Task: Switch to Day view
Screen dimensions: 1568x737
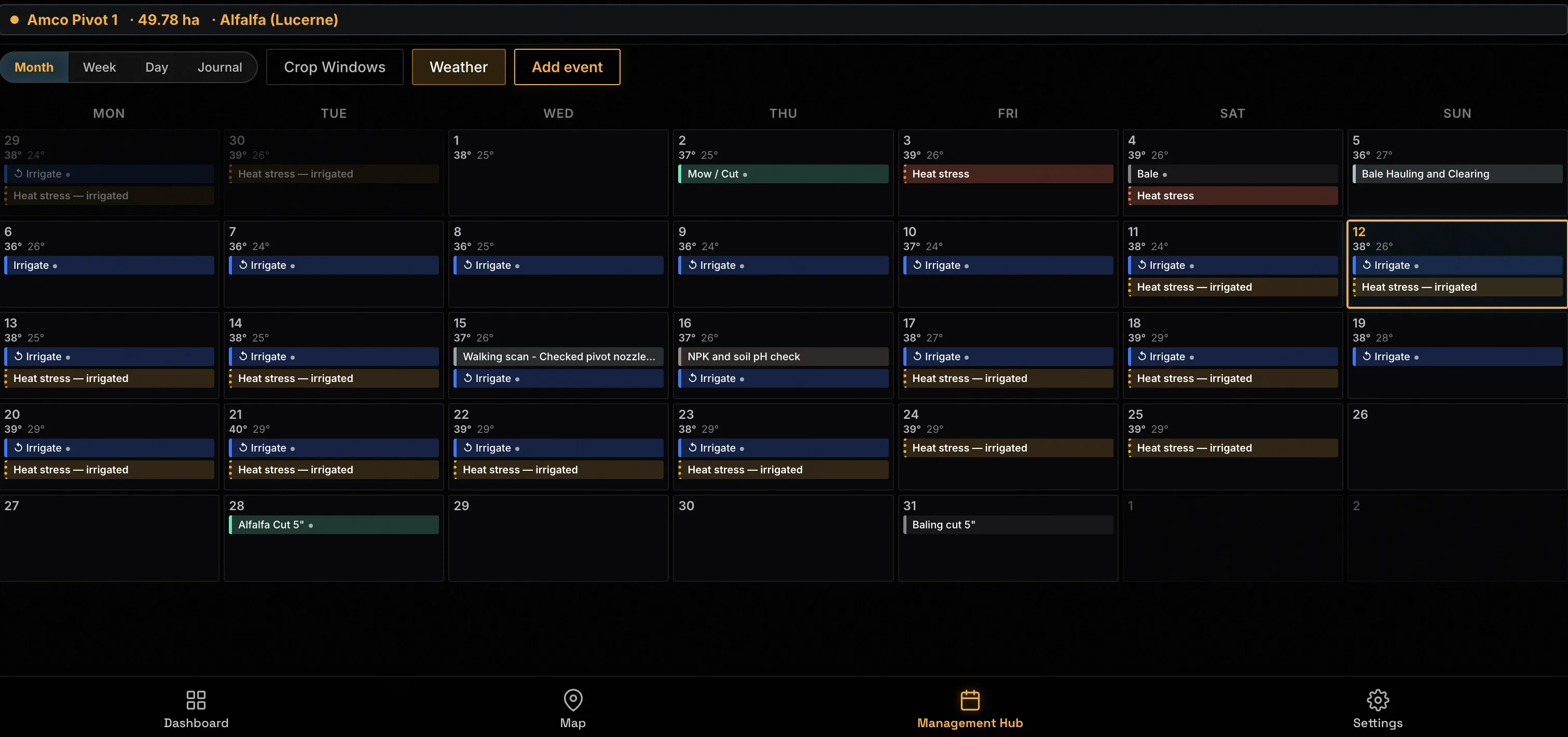Action: 156,67
